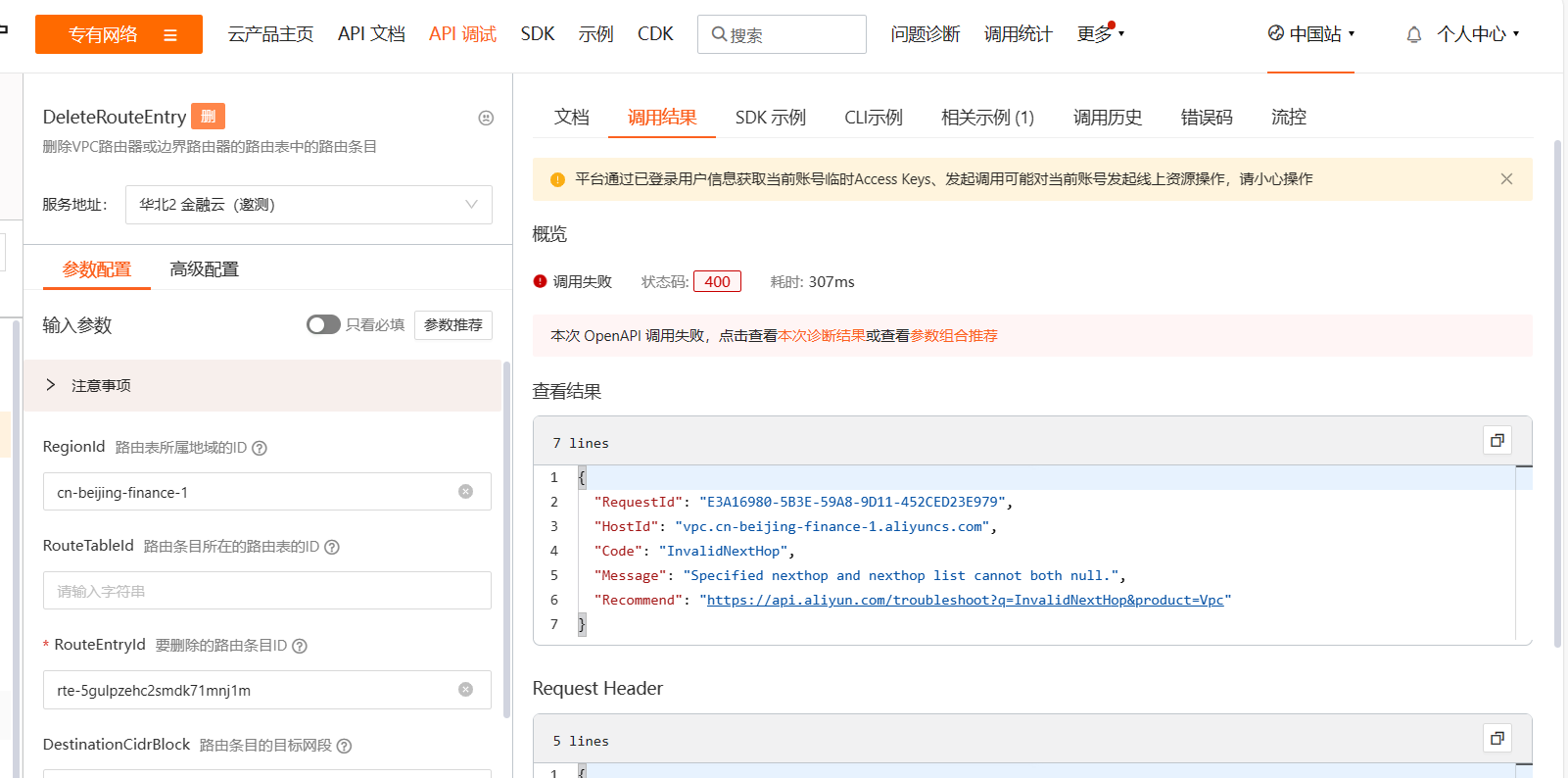Copy the Request Header JSON
The height and width of the screenshot is (778, 1568).
tap(1497, 738)
